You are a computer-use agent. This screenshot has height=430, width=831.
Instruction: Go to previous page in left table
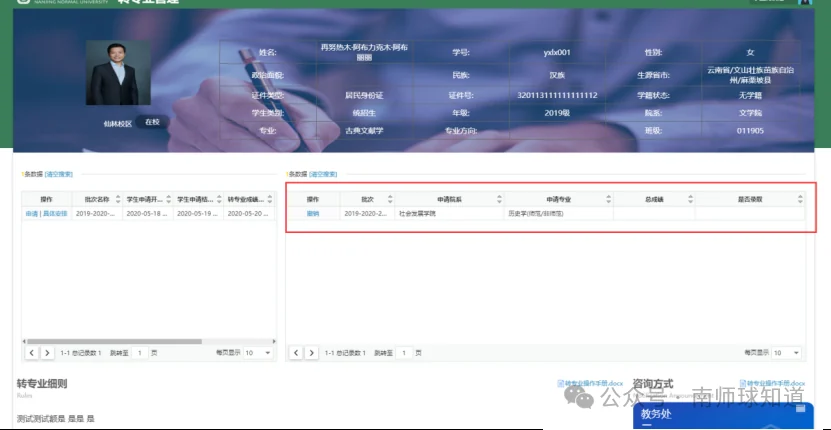pos(32,353)
